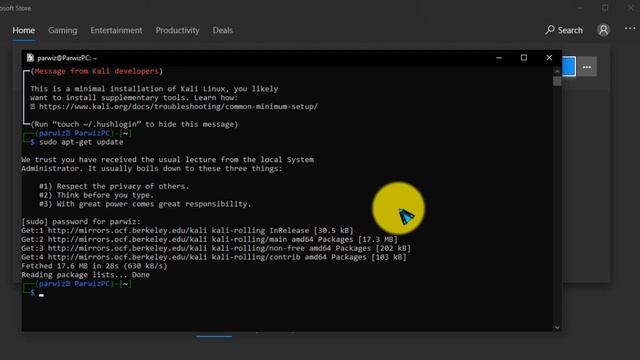Image resolution: width=640 pixels, height=360 pixels.
Task: Click the "Get:3" non-free Packages line
Action: [216, 248]
